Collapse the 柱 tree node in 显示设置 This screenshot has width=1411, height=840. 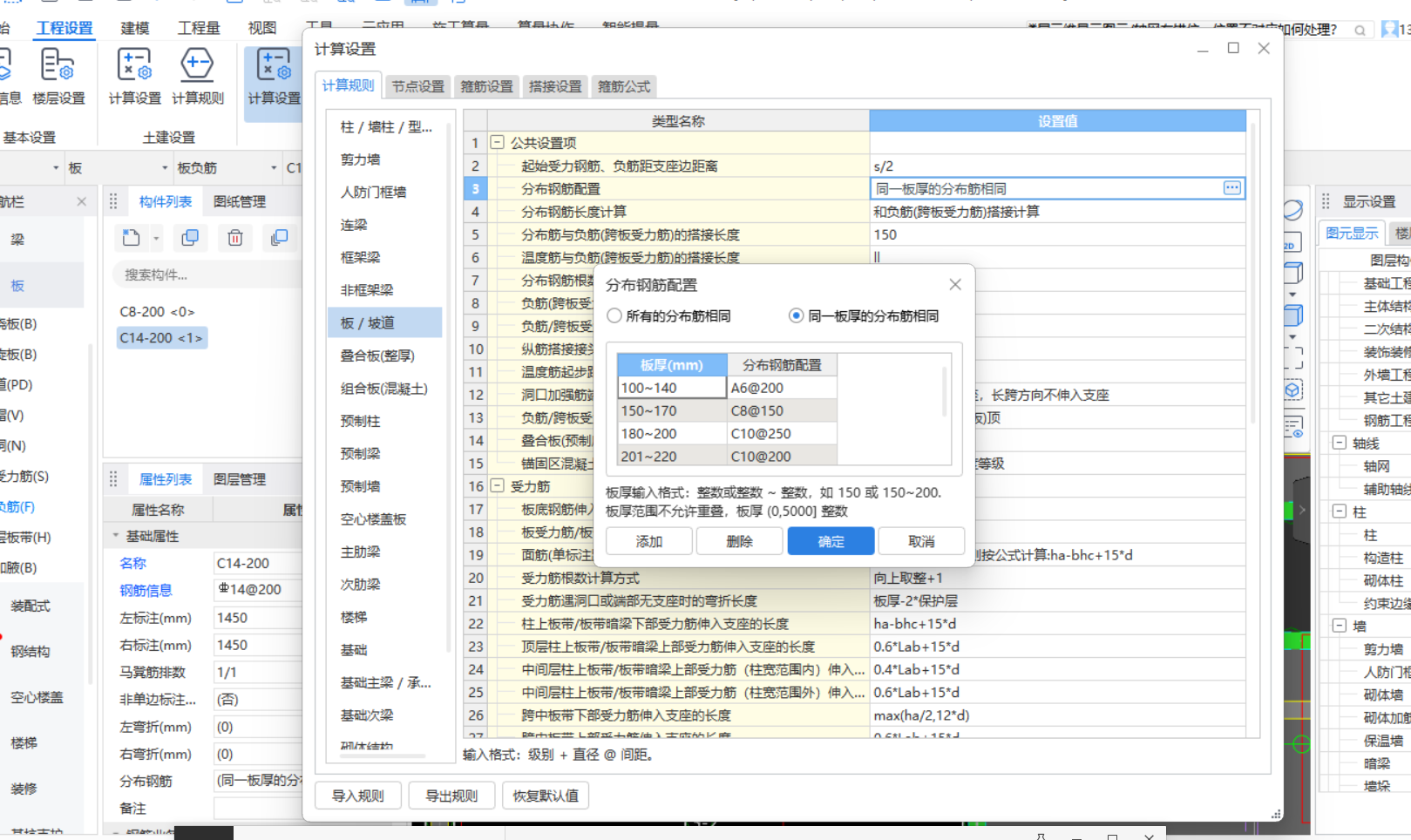pyautogui.click(x=1340, y=511)
